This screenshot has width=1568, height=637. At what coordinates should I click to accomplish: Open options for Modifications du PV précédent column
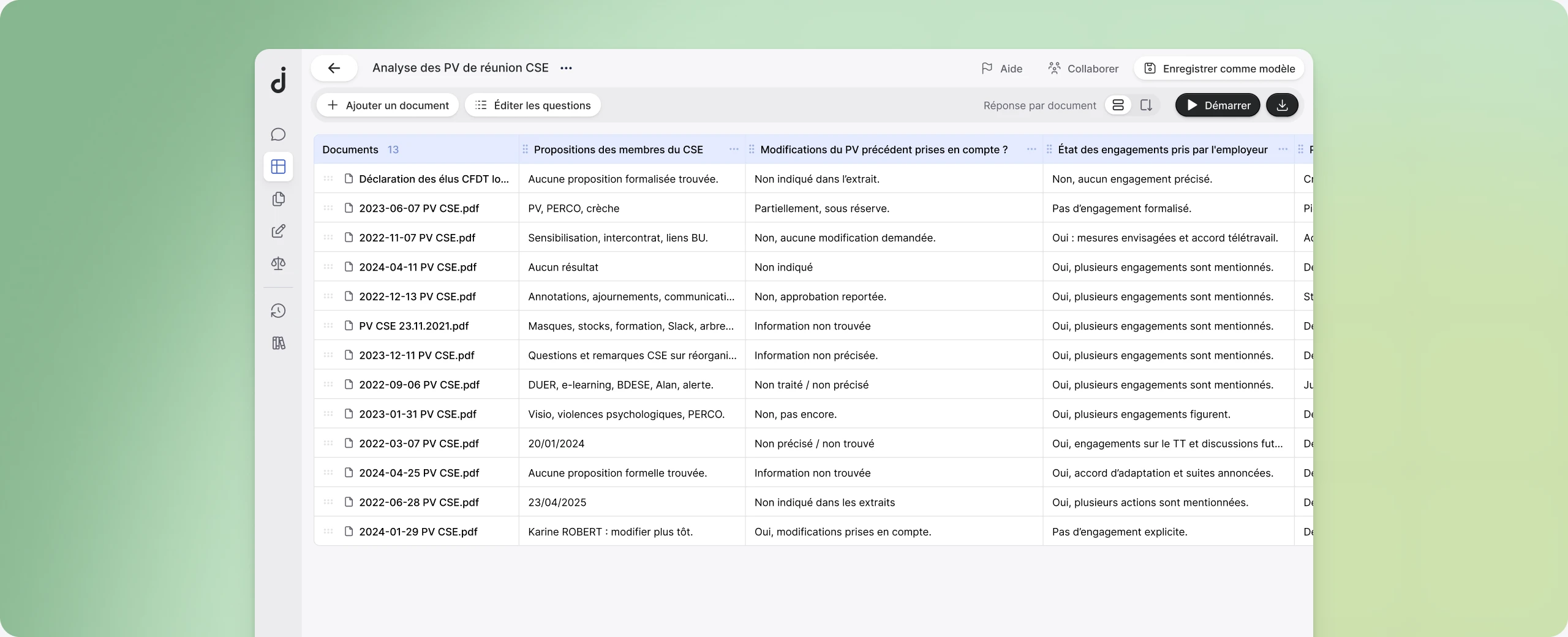click(x=1031, y=149)
